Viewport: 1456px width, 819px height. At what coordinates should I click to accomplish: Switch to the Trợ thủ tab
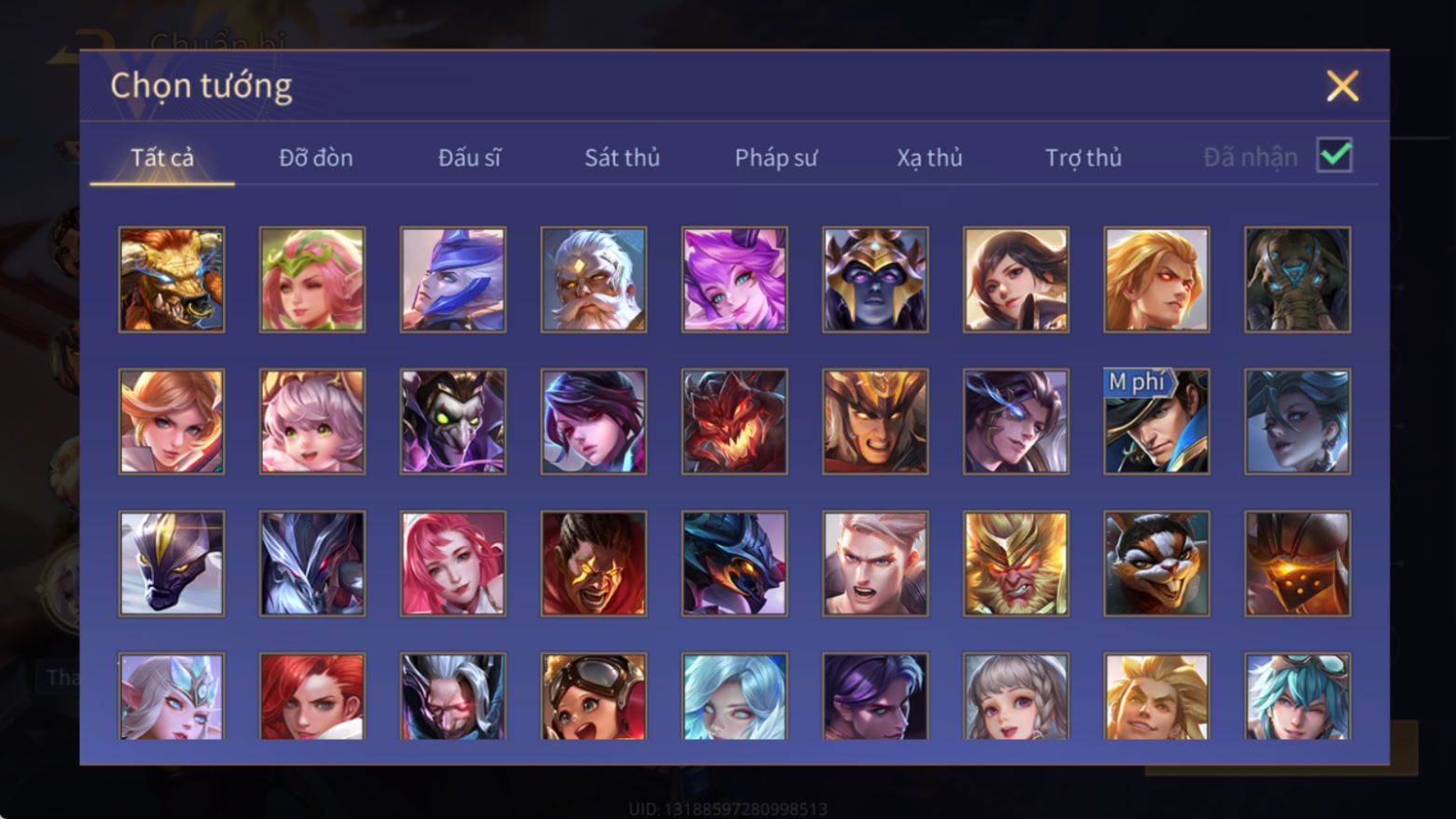1083,157
